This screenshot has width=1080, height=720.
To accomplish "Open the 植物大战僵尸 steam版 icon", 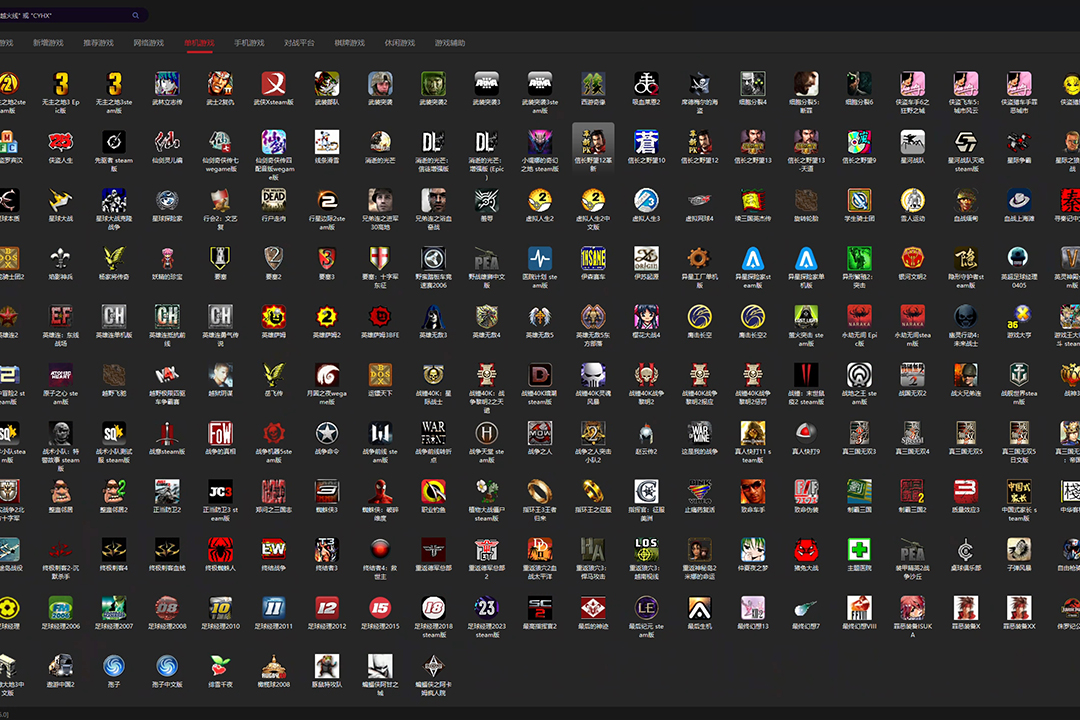I will coord(486,491).
